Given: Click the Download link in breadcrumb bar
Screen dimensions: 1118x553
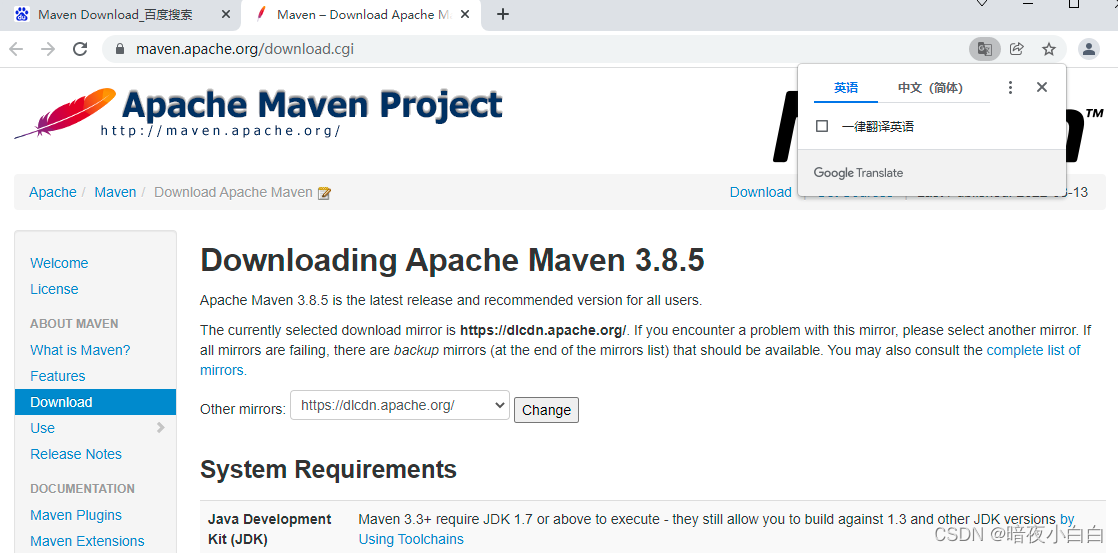Looking at the screenshot, I should (760, 192).
